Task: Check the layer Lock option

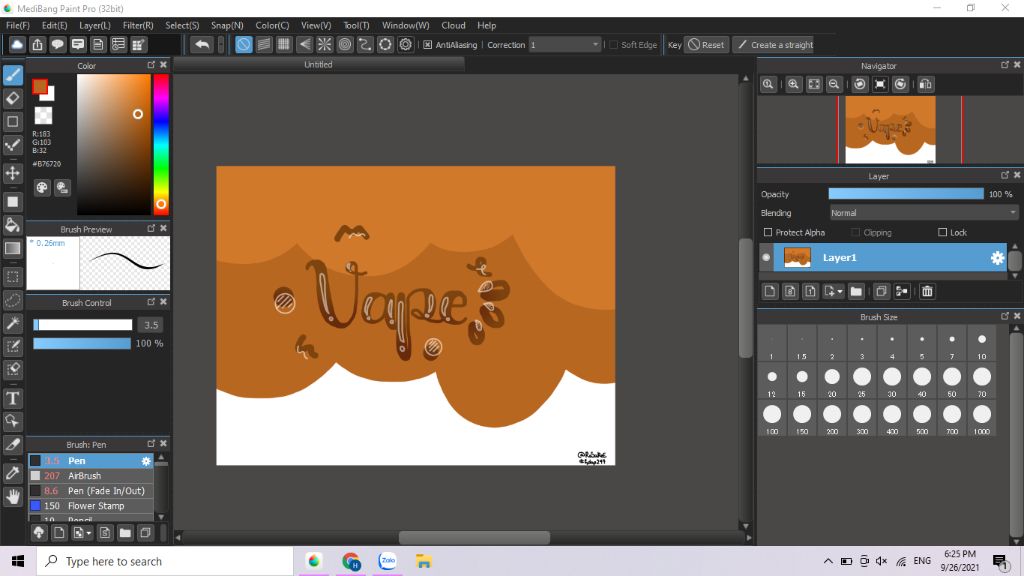Action: (x=942, y=232)
